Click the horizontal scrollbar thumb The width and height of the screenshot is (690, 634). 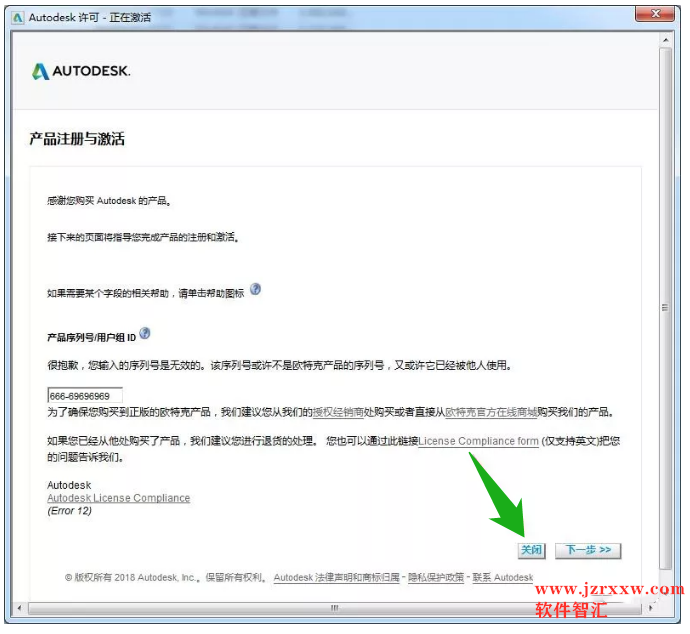coord(334,608)
